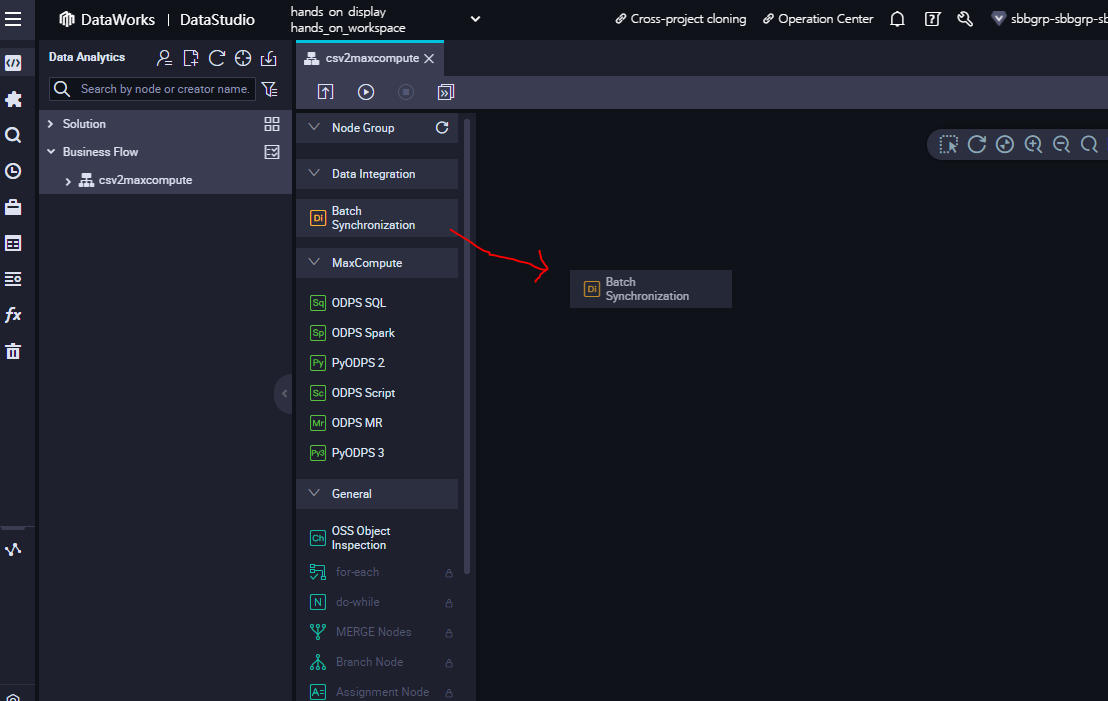Click the filter funnel beside search box
This screenshot has height=701, width=1108.
(x=269, y=89)
